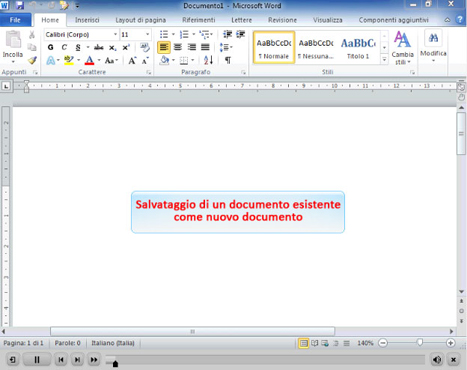Click the Incolla paste button
This screenshot has height=370, width=467.
pos(13,47)
